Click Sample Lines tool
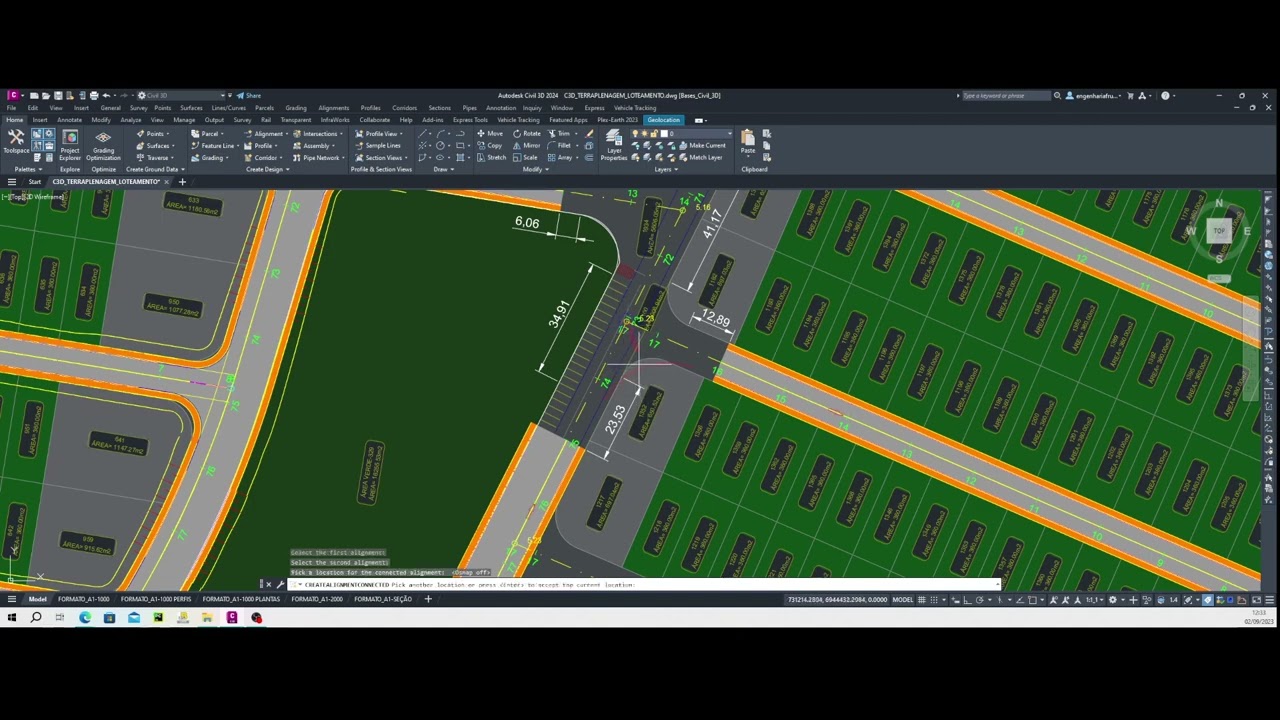The width and height of the screenshot is (1280, 720). click(x=378, y=145)
